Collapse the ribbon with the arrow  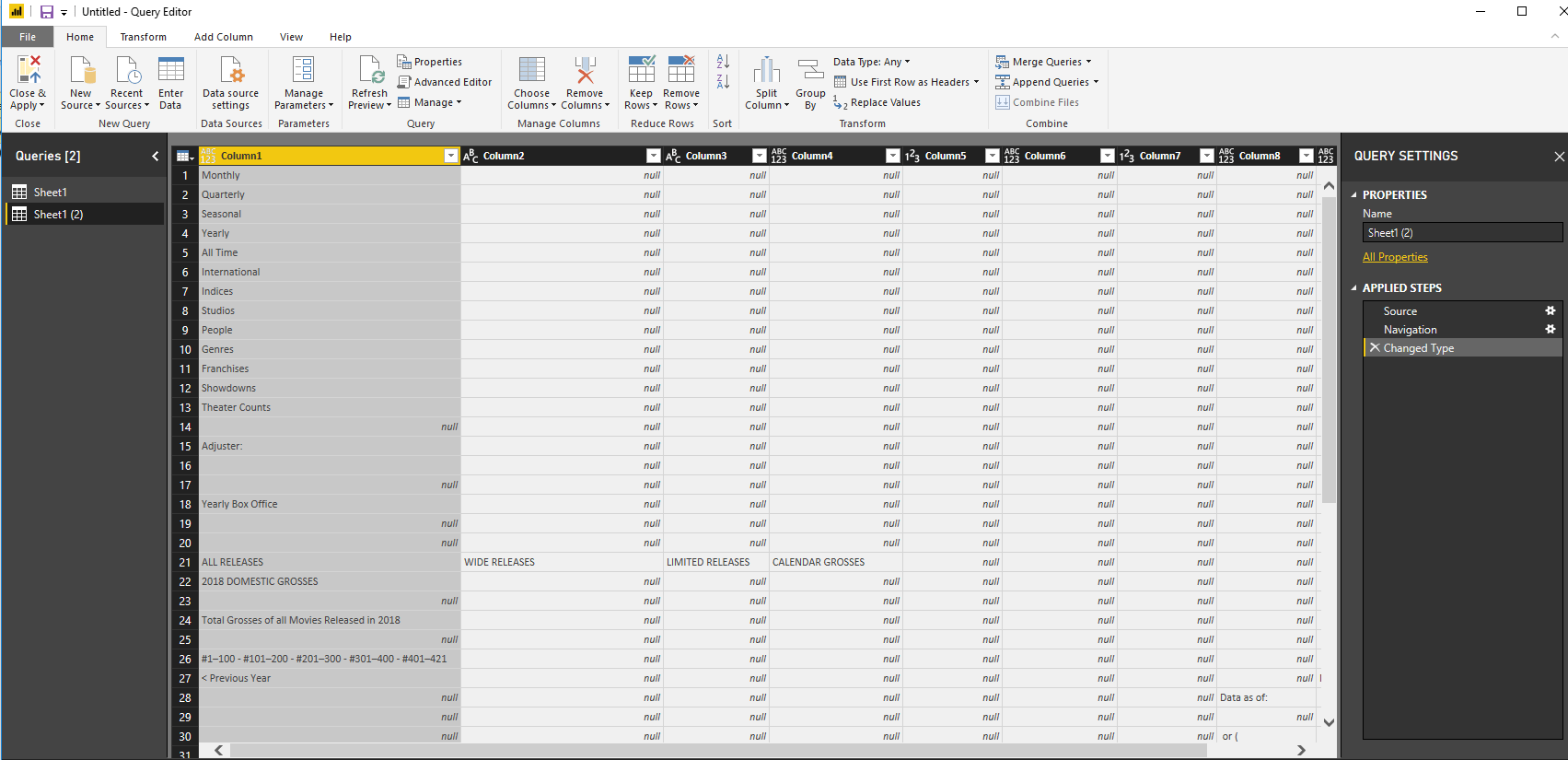pos(1555,37)
